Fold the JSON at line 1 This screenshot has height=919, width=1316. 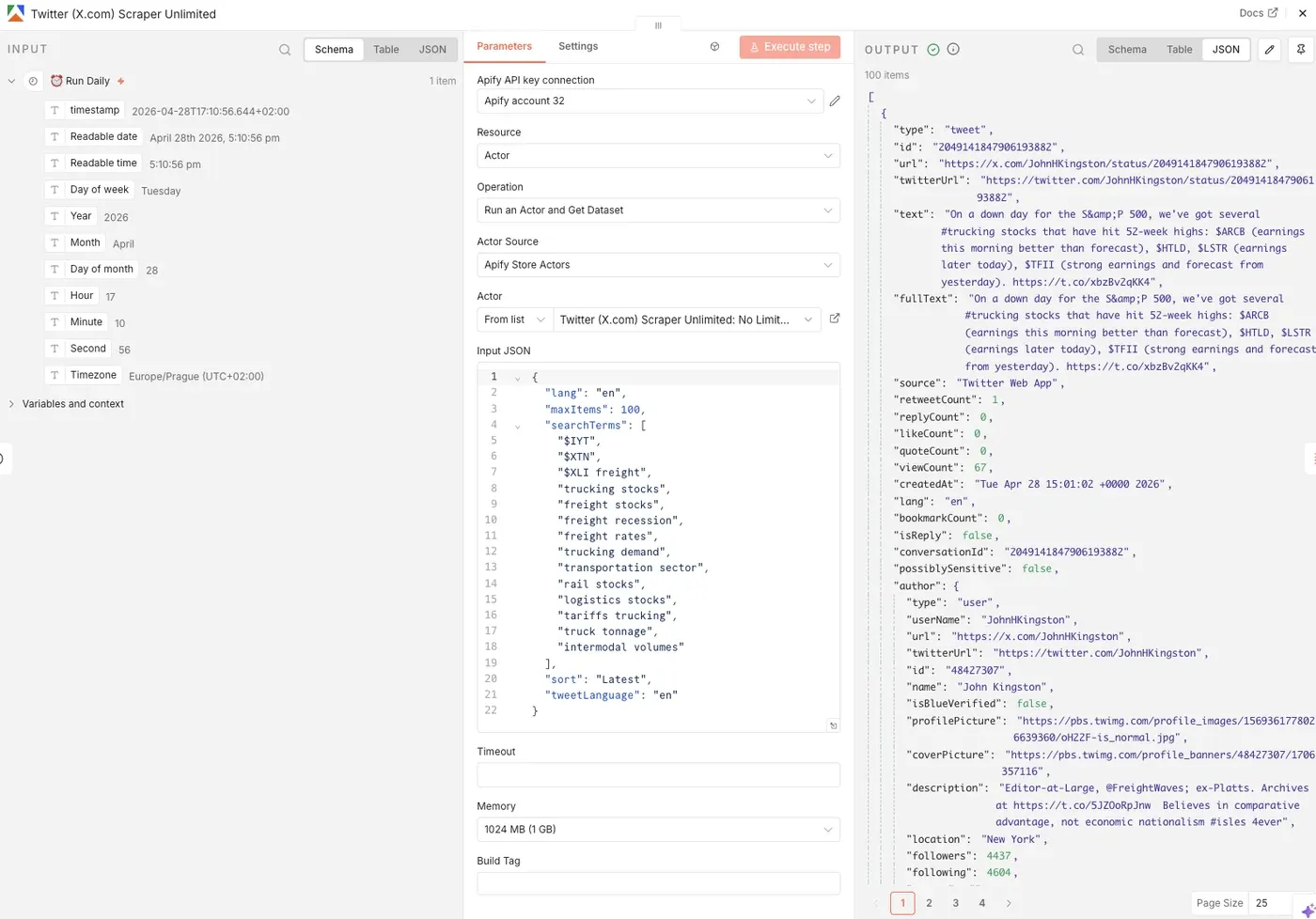pos(517,378)
